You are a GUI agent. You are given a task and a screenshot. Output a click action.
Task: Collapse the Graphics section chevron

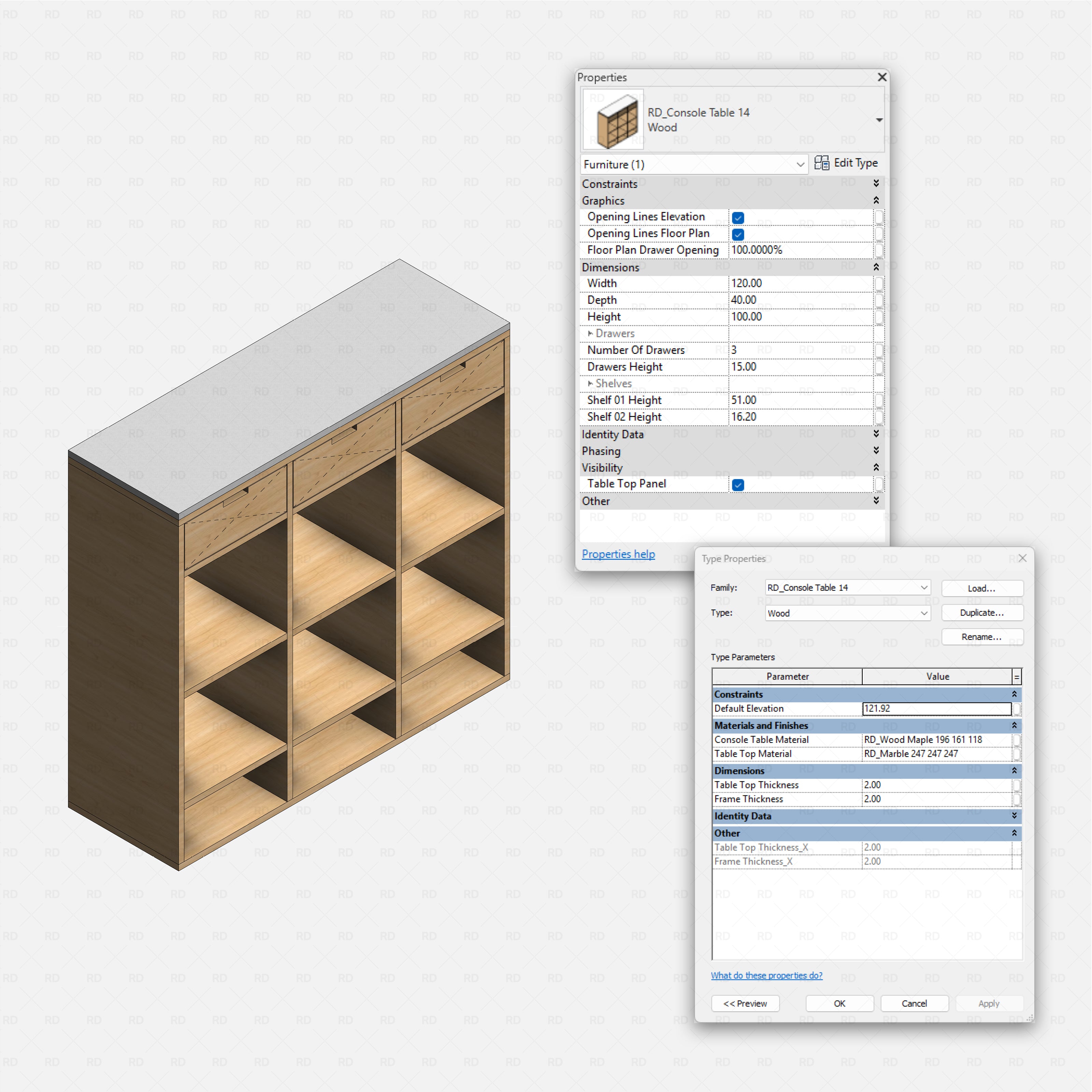click(876, 201)
